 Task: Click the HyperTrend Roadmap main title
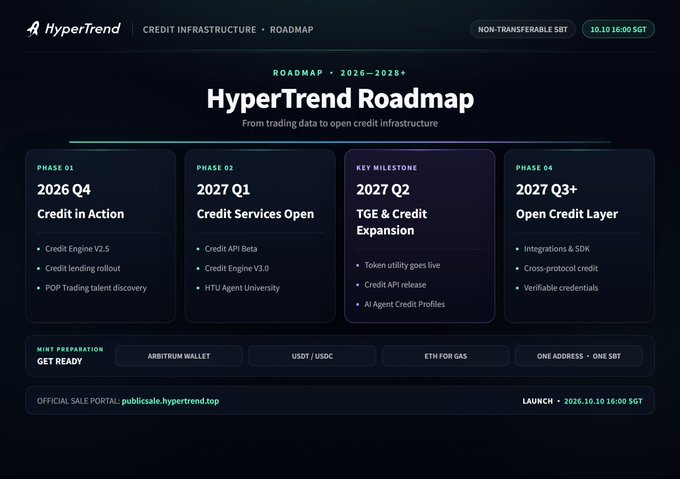tap(340, 99)
